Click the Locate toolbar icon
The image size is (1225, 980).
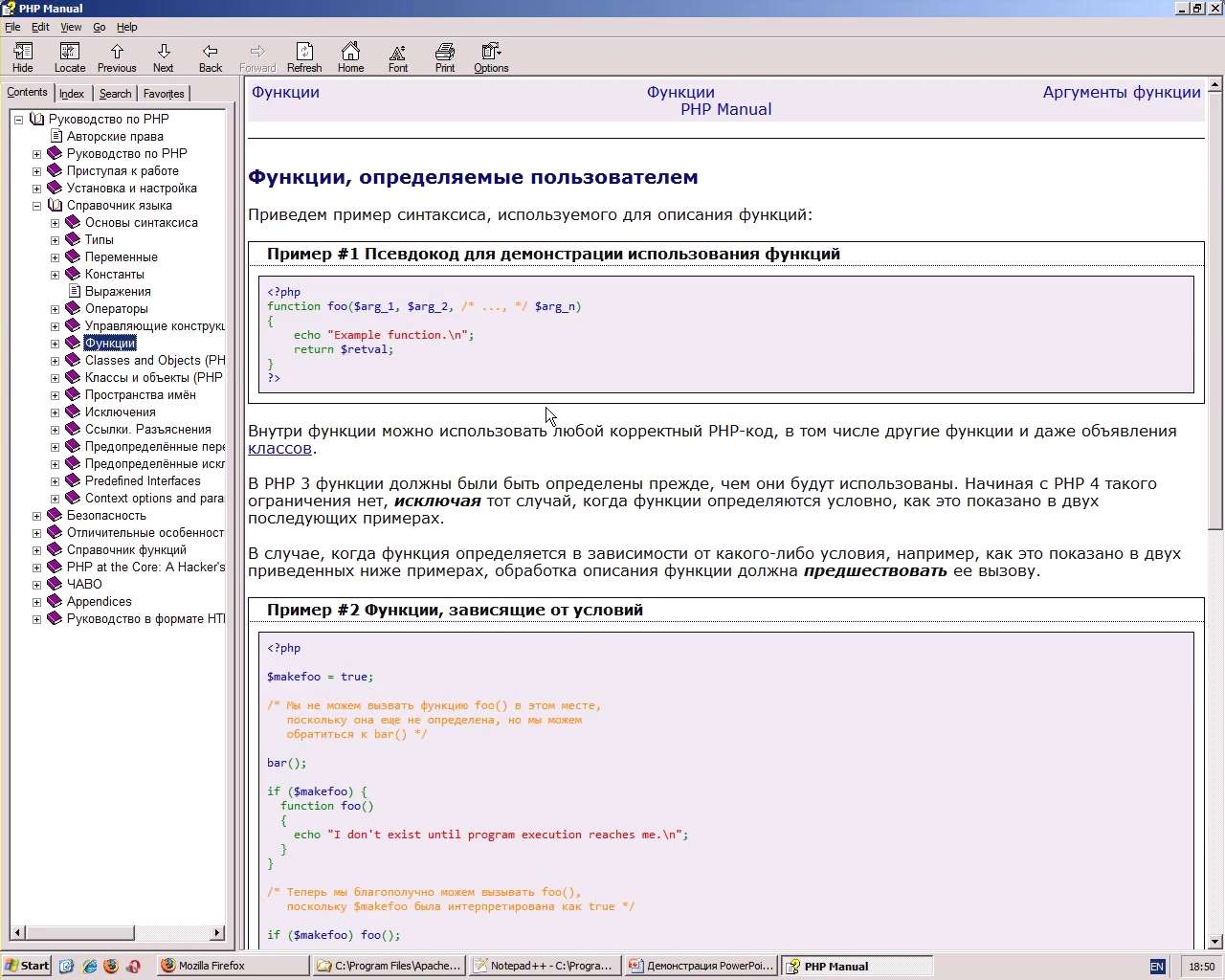pyautogui.click(x=70, y=57)
